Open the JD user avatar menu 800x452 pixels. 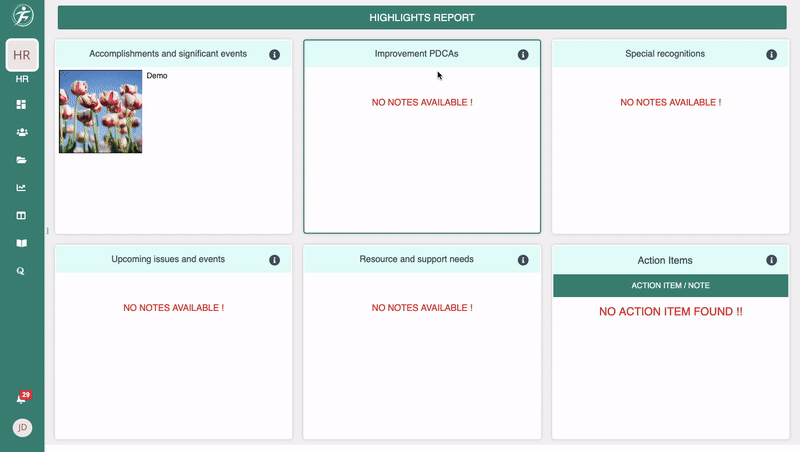click(22, 428)
